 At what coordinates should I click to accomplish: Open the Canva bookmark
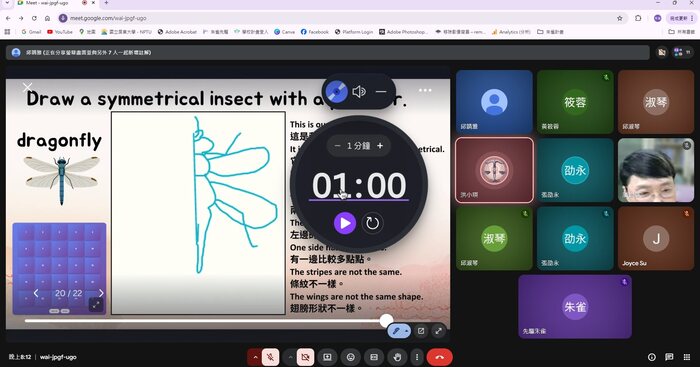point(284,32)
